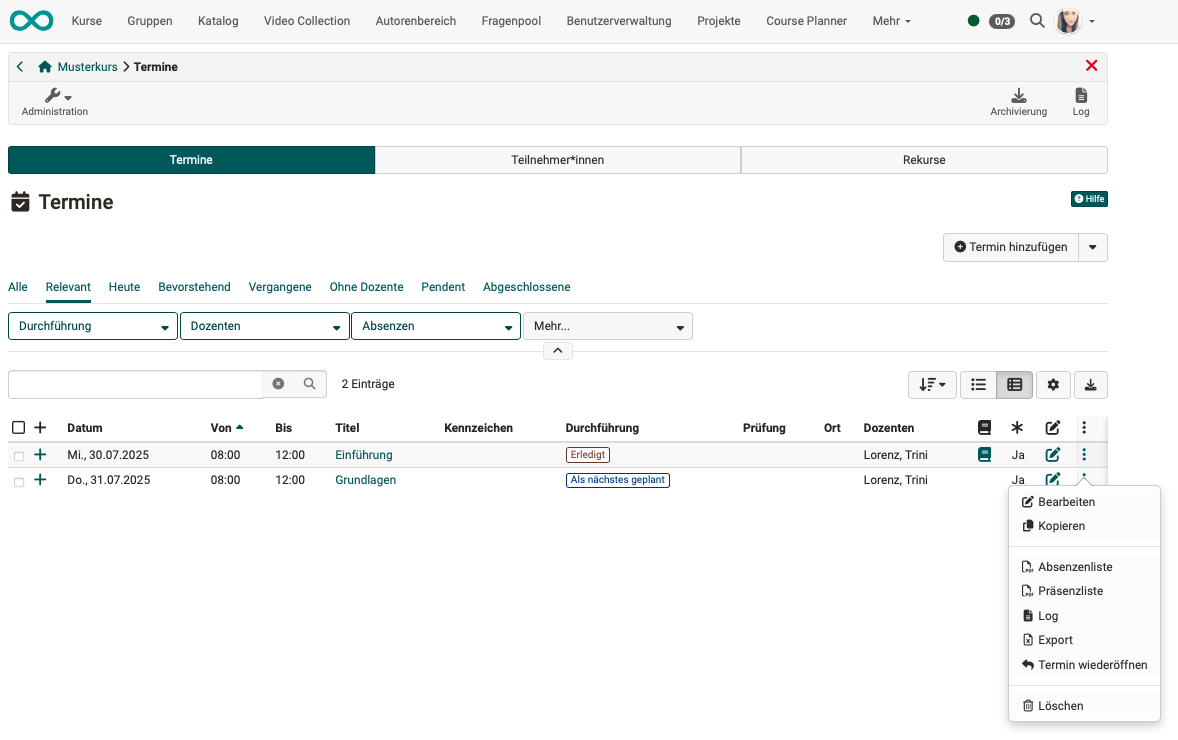Image resolution: width=1178 pixels, height=740 pixels.
Task: Clear the search field with x icon
Action: 278,384
